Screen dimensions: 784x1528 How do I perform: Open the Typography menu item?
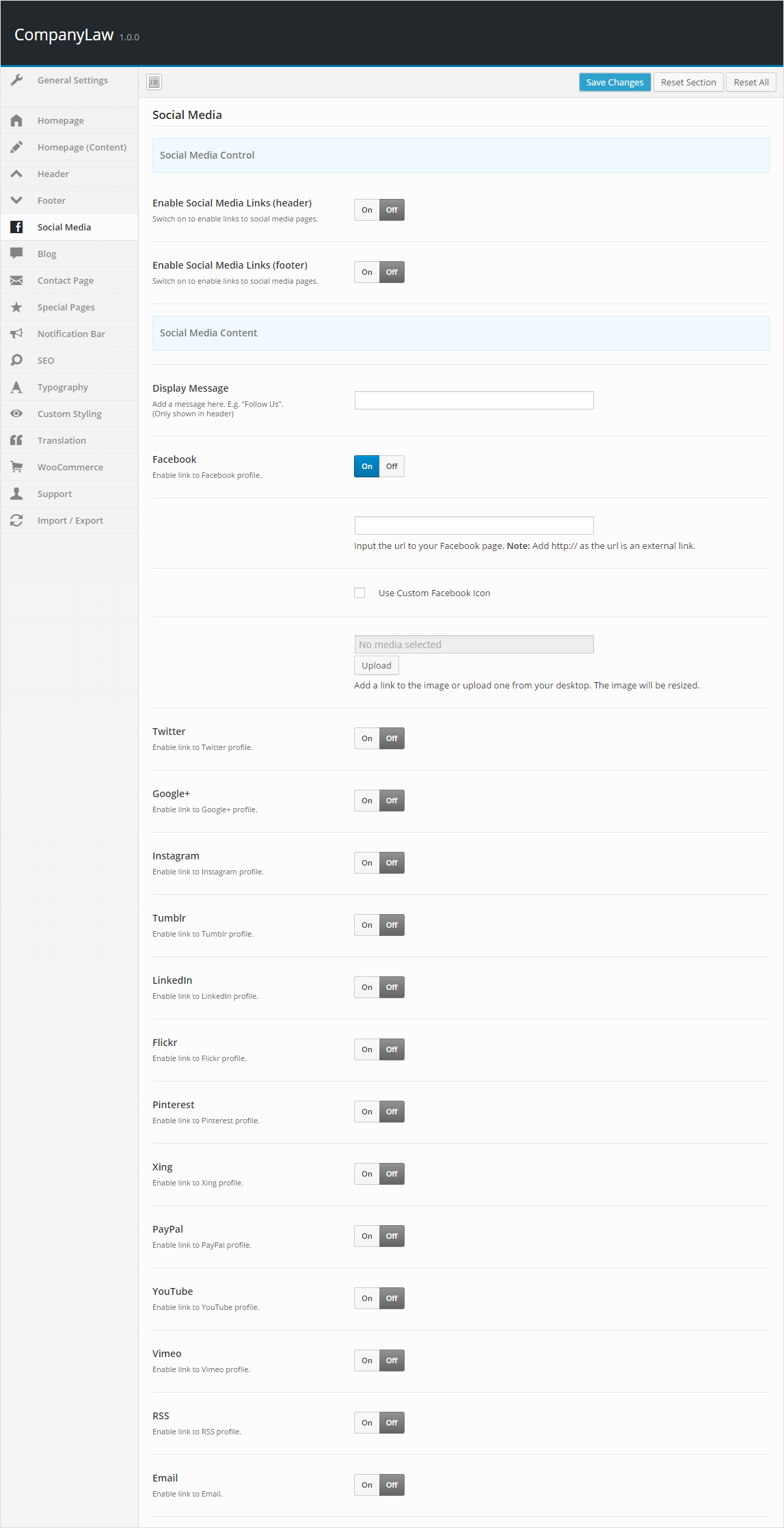[63, 387]
